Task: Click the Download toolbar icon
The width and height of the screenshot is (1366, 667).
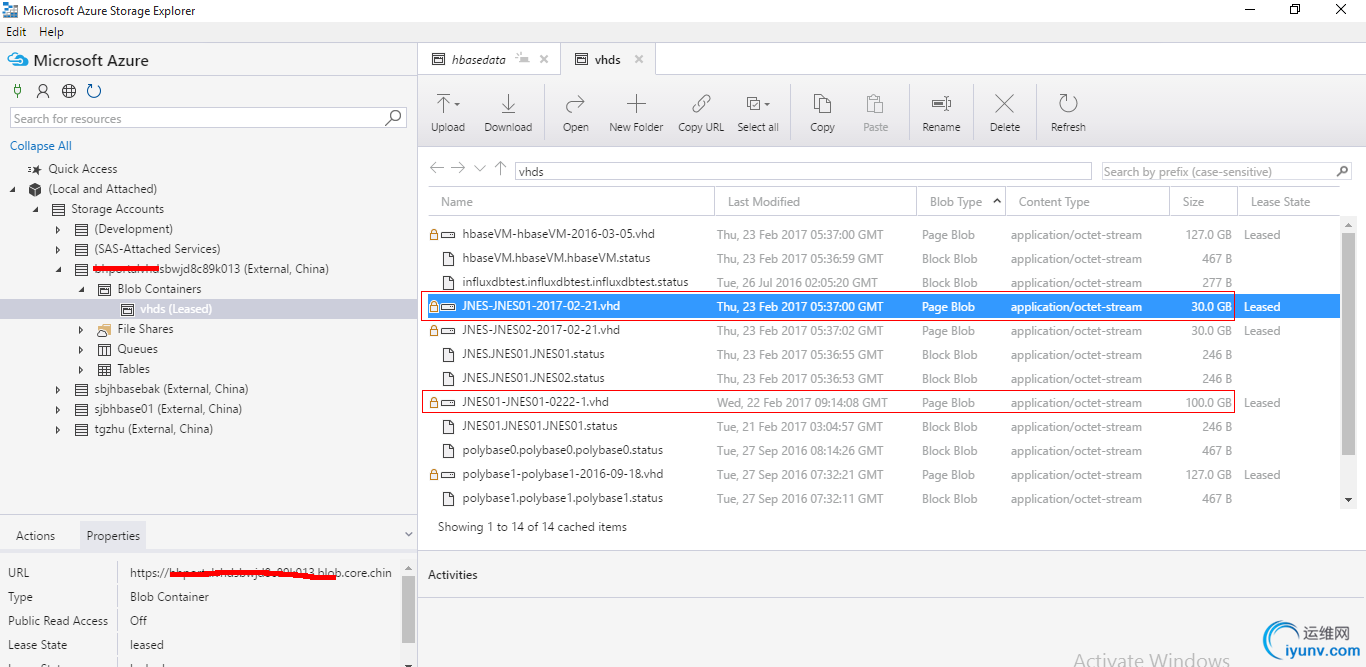Action: pyautogui.click(x=508, y=103)
